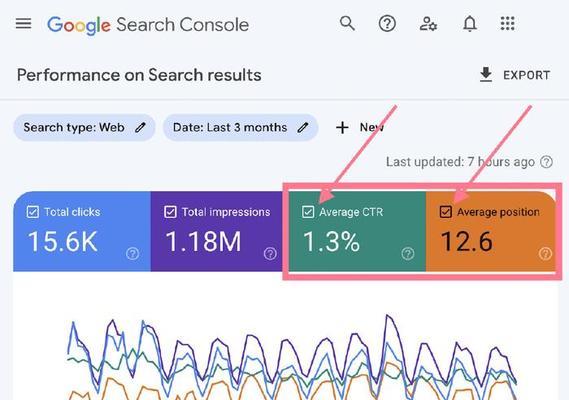Screen dimensions: 569x400
Task: Click the 15.6K total clicks value
Action: pyautogui.click(x=63, y=241)
